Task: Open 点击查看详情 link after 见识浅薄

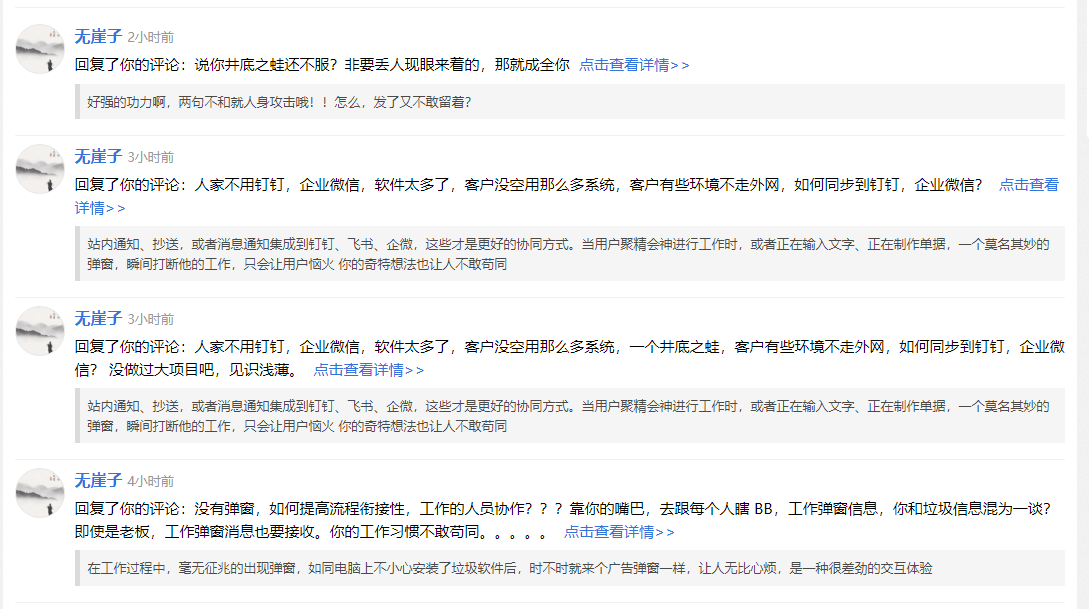Action: 369,369
